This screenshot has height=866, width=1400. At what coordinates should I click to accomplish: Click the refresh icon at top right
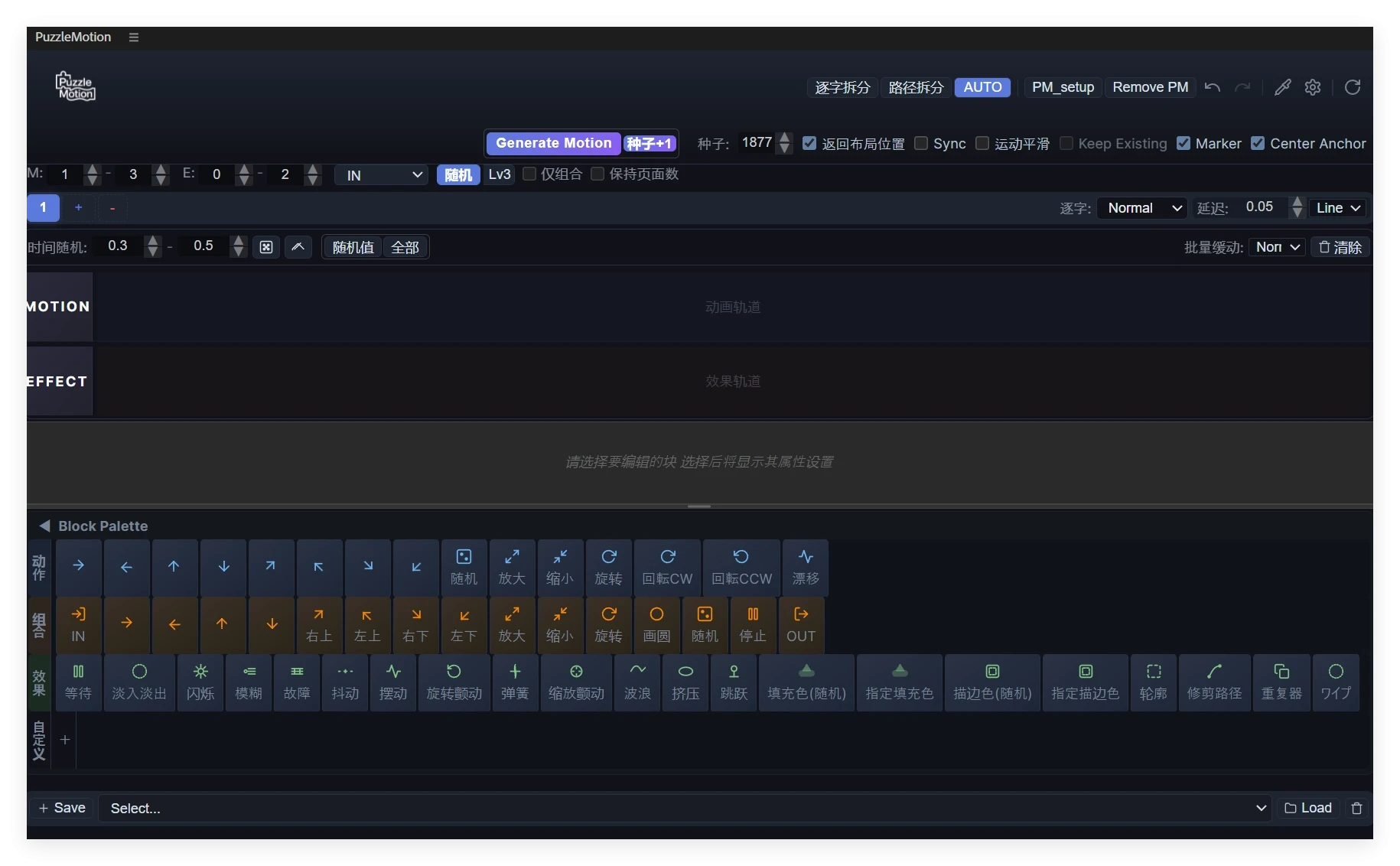click(1353, 87)
